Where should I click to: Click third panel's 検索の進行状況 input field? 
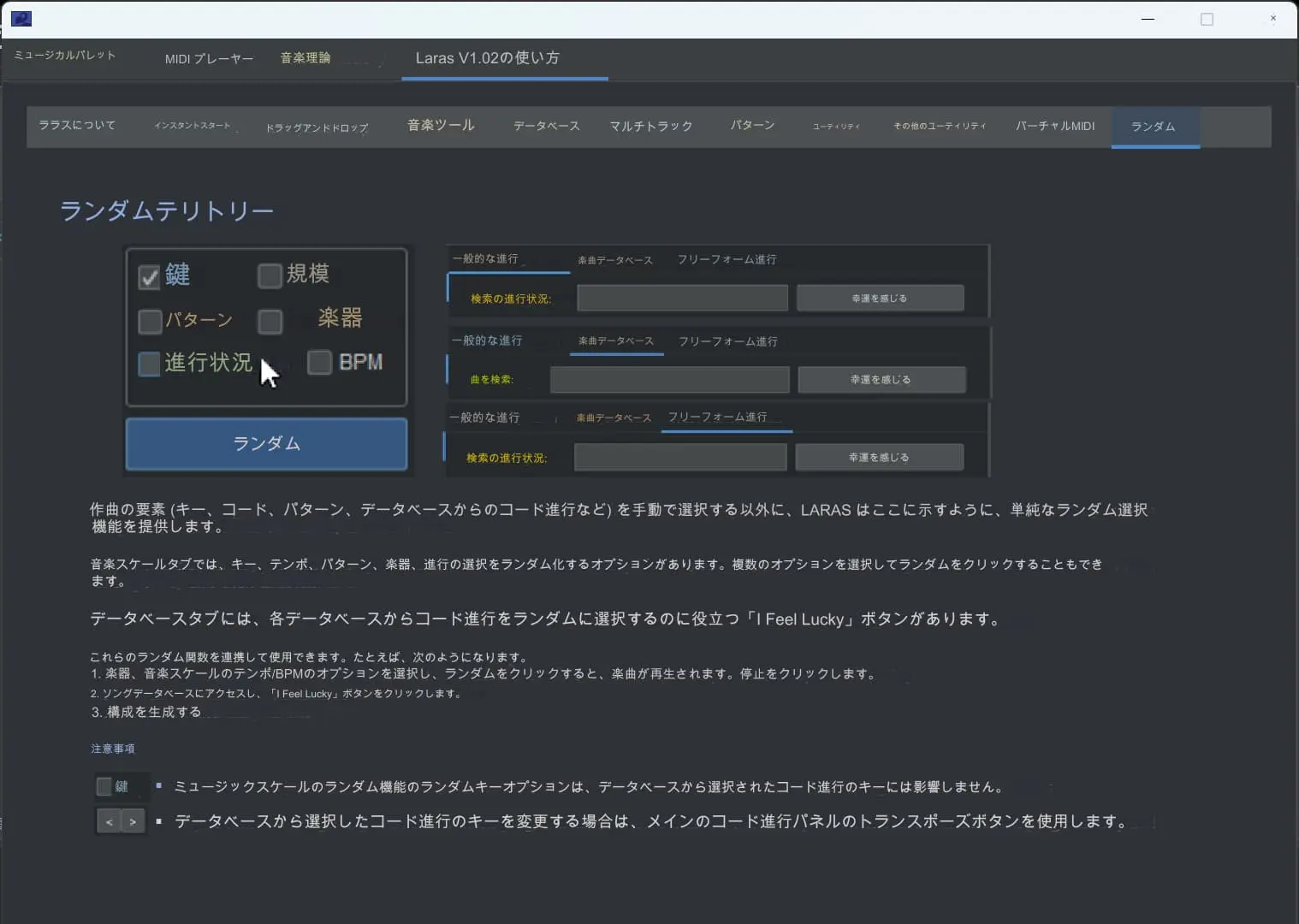(680, 457)
